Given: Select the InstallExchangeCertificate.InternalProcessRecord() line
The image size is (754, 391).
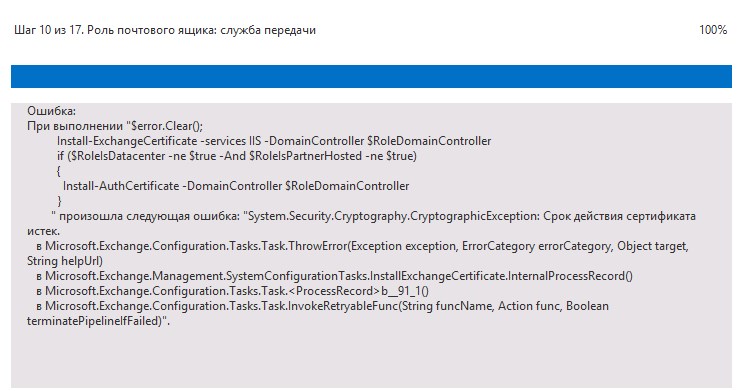Looking at the screenshot, I should [x=334, y=276].
